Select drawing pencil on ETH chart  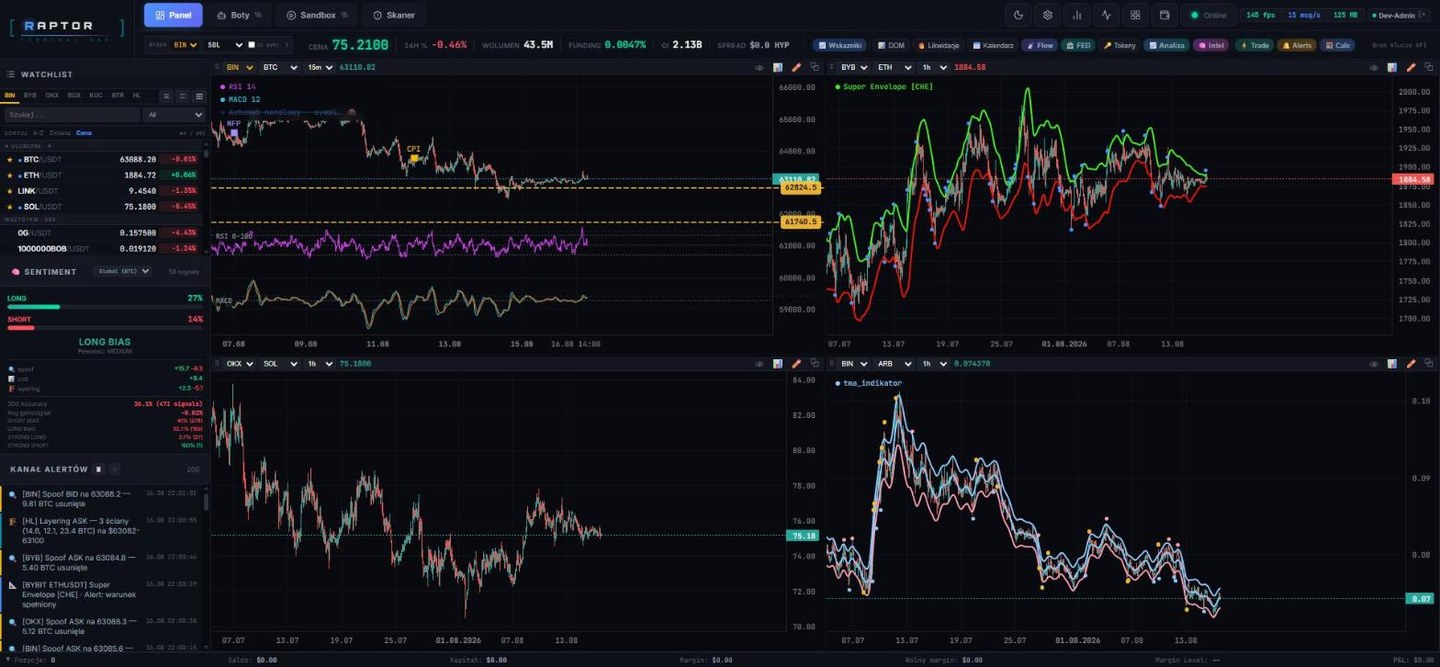click(x=1412, y=67)
